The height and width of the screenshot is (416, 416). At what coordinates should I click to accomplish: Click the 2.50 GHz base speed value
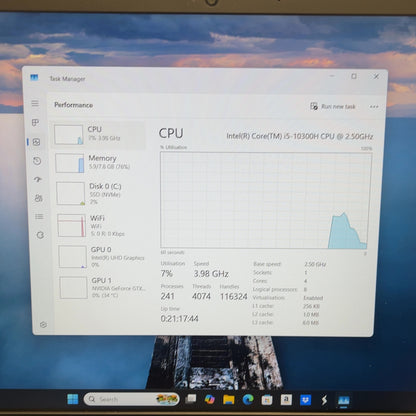315,264
